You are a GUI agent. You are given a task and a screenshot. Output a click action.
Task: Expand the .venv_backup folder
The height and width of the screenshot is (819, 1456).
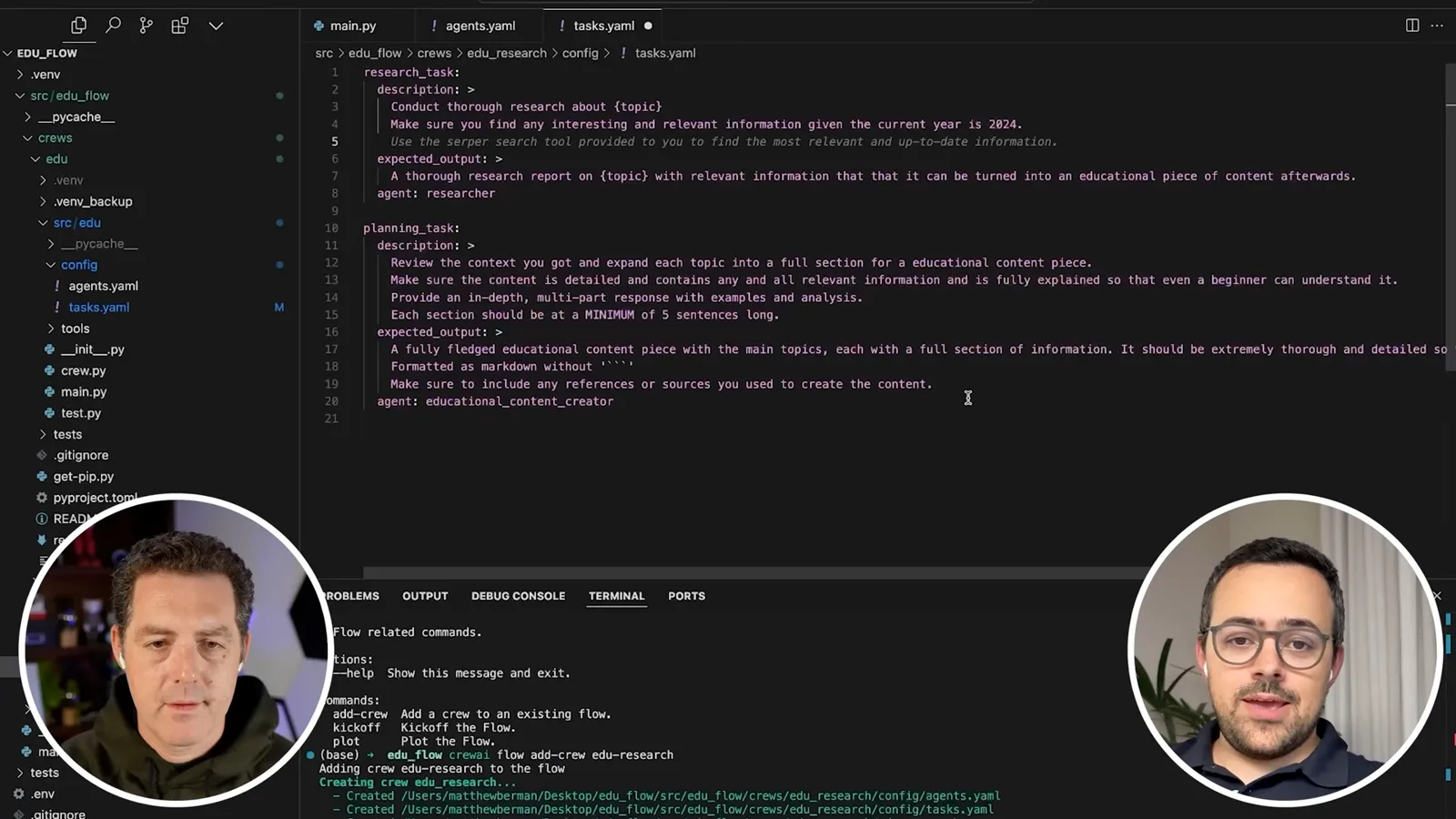click(93, 201)
